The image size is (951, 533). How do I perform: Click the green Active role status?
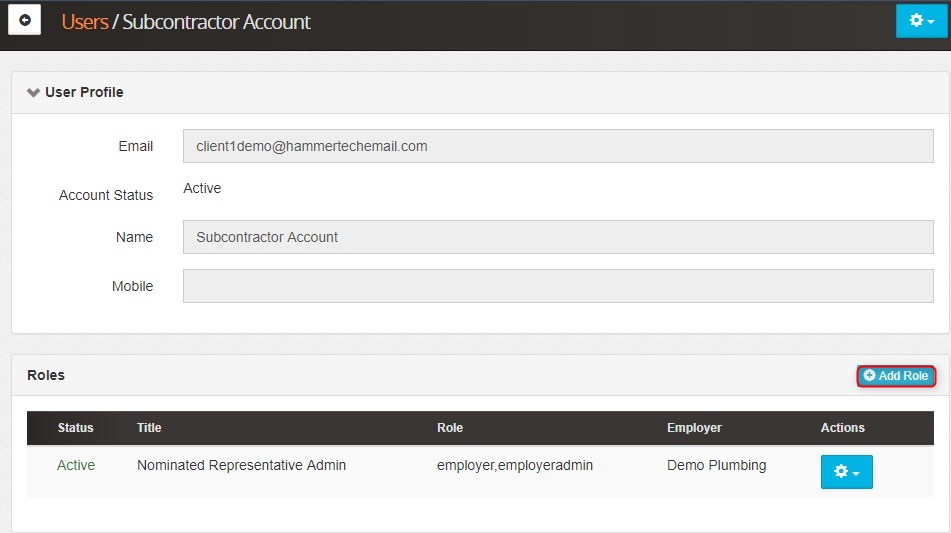[76, 465]
